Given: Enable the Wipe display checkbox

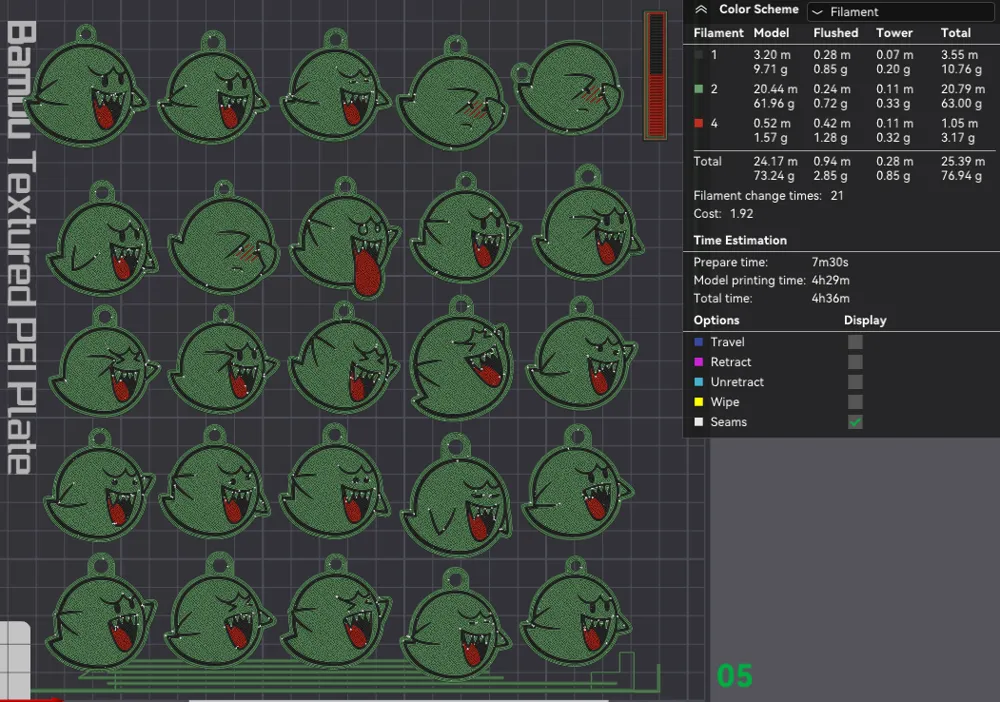Looking at the screenshot, I should [x=855, y=402].
